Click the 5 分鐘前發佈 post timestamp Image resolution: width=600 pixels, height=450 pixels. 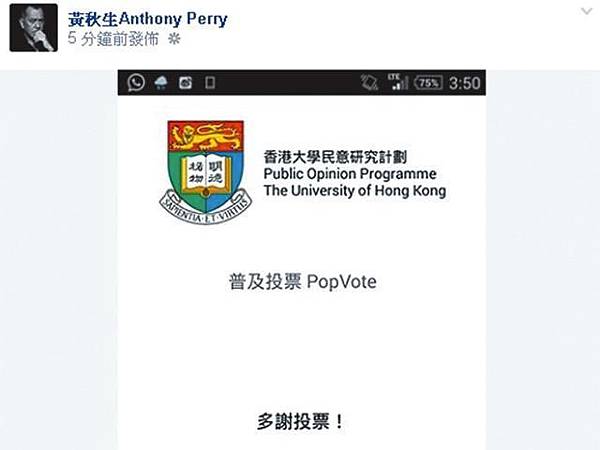tap(113, 39)
